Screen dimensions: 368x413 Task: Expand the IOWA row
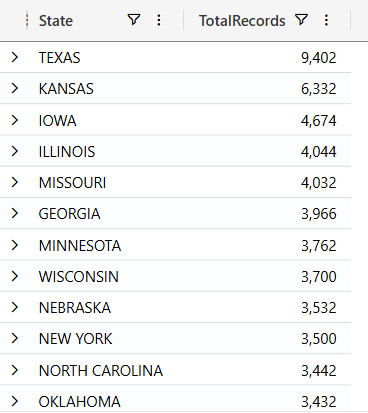click(x=14, y=120)
